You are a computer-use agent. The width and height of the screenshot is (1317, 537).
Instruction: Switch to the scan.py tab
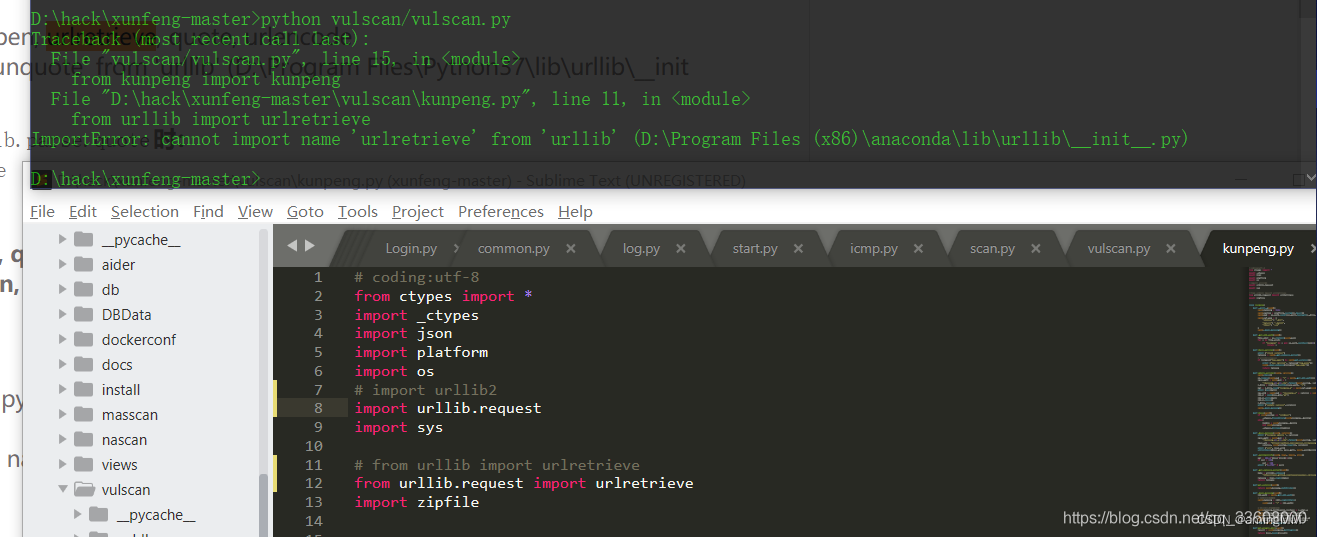992,248
